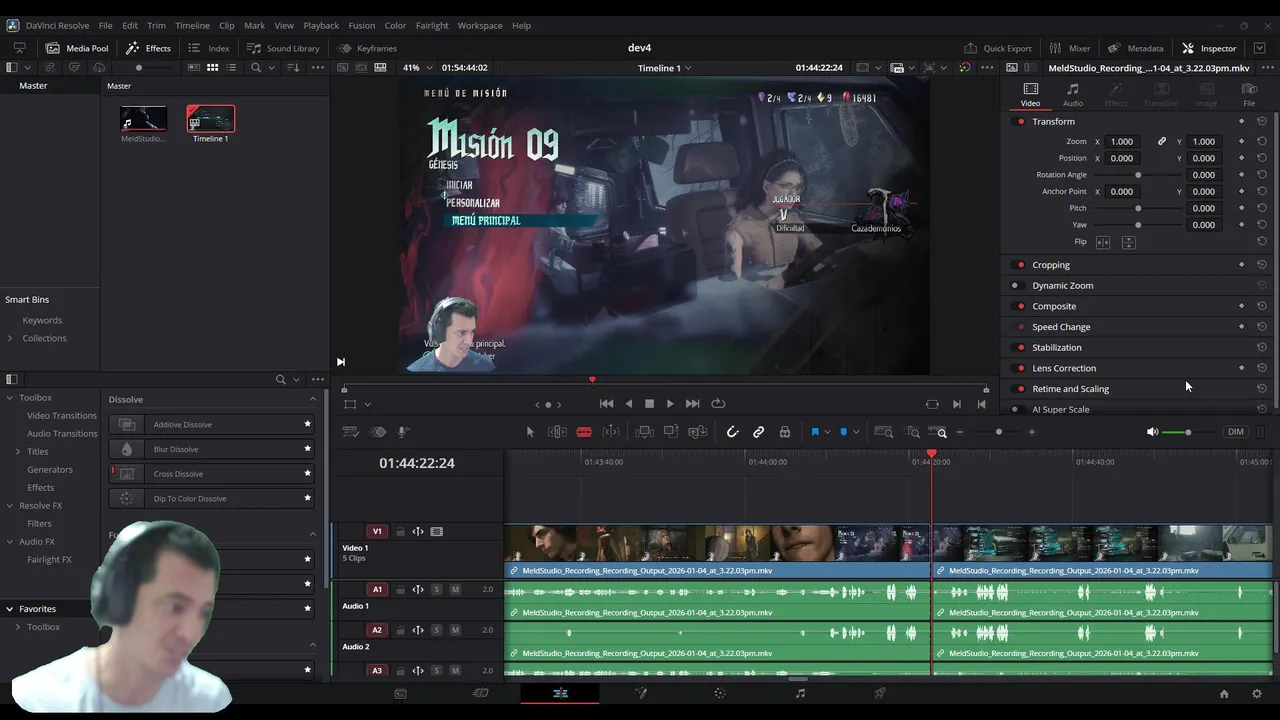Toggle the Position Lock icon
This screenshot has height=720, width=1280.
pyautogui.click(x=785, y=432)
